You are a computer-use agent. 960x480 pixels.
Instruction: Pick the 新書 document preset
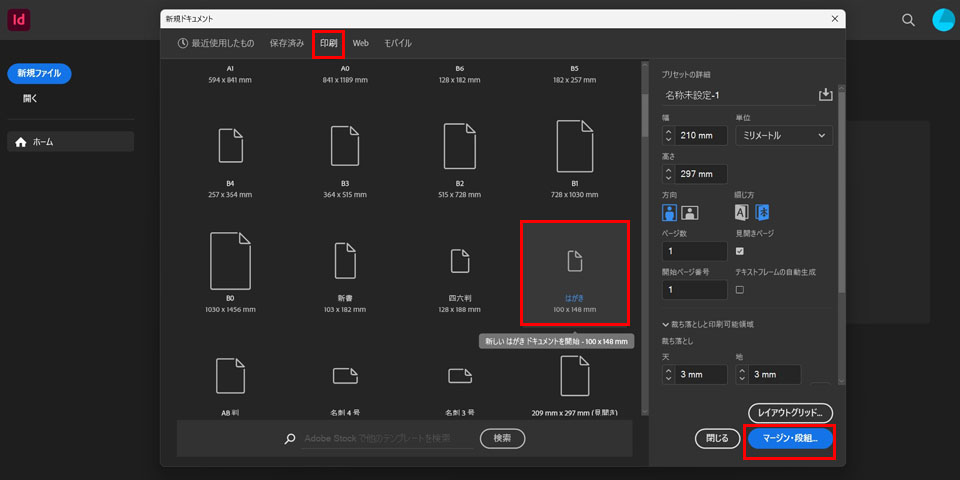point(344,268)
